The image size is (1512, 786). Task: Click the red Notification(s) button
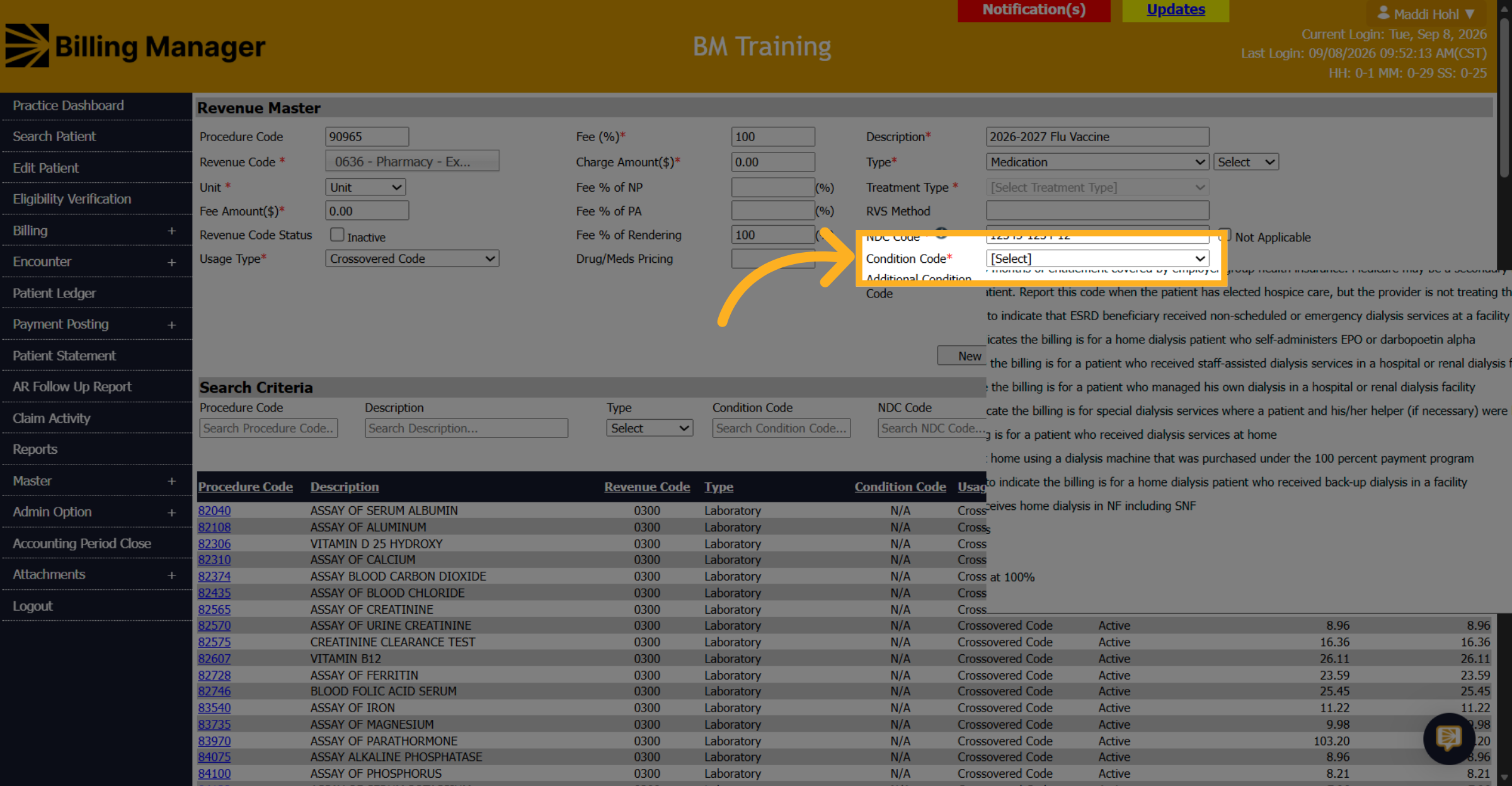[1034, 10]
